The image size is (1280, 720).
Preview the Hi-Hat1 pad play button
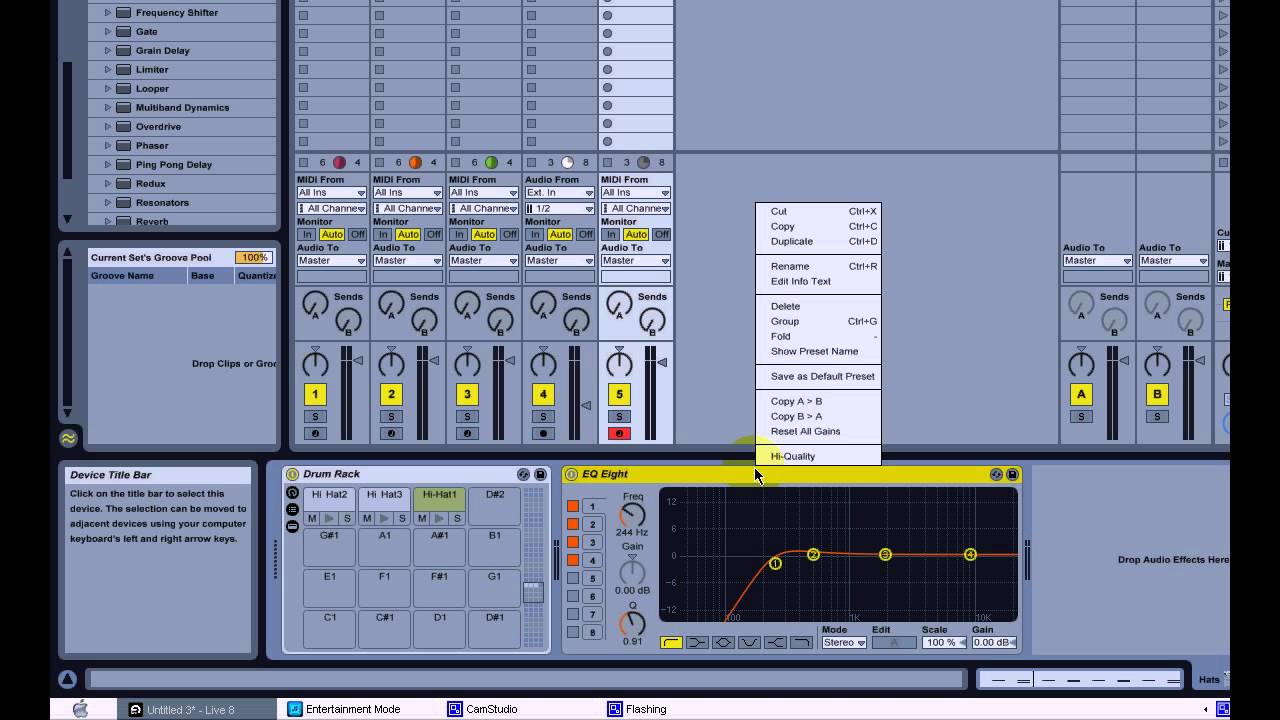[x=439, y=518]
